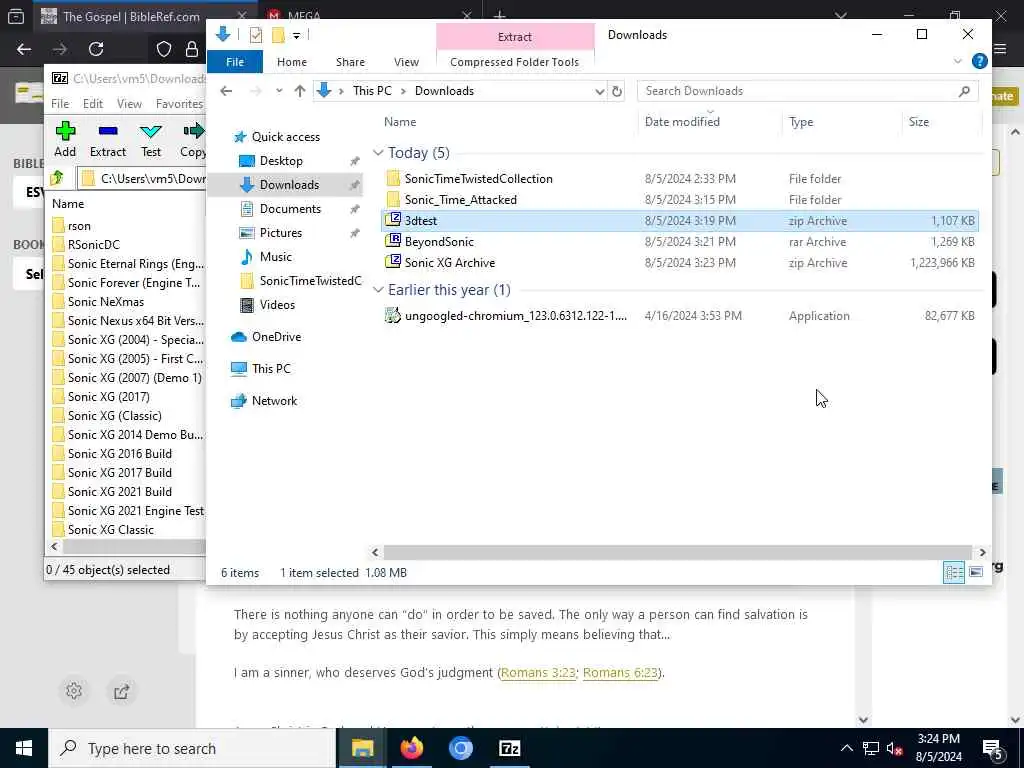
Task: Go up one folder level in 7-Zip
Action: (57, 178)
